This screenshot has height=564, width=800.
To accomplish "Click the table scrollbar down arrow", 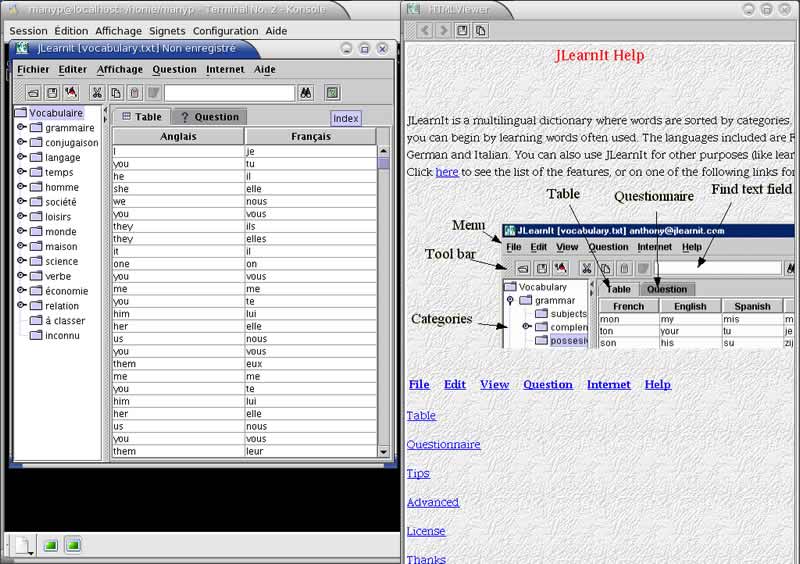I will coord(383,452).
